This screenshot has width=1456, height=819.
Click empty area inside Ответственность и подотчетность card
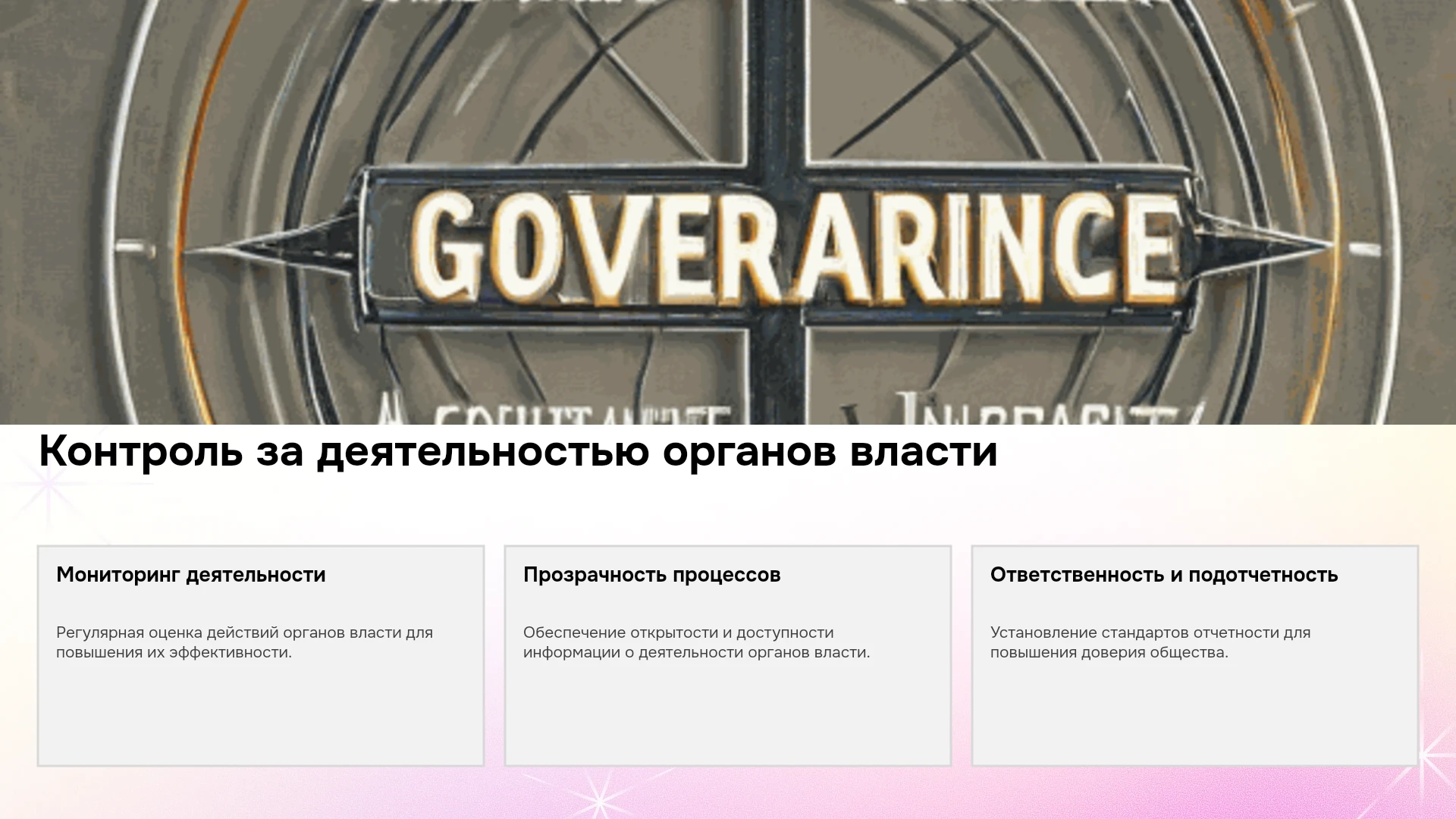pos(1195,713)
